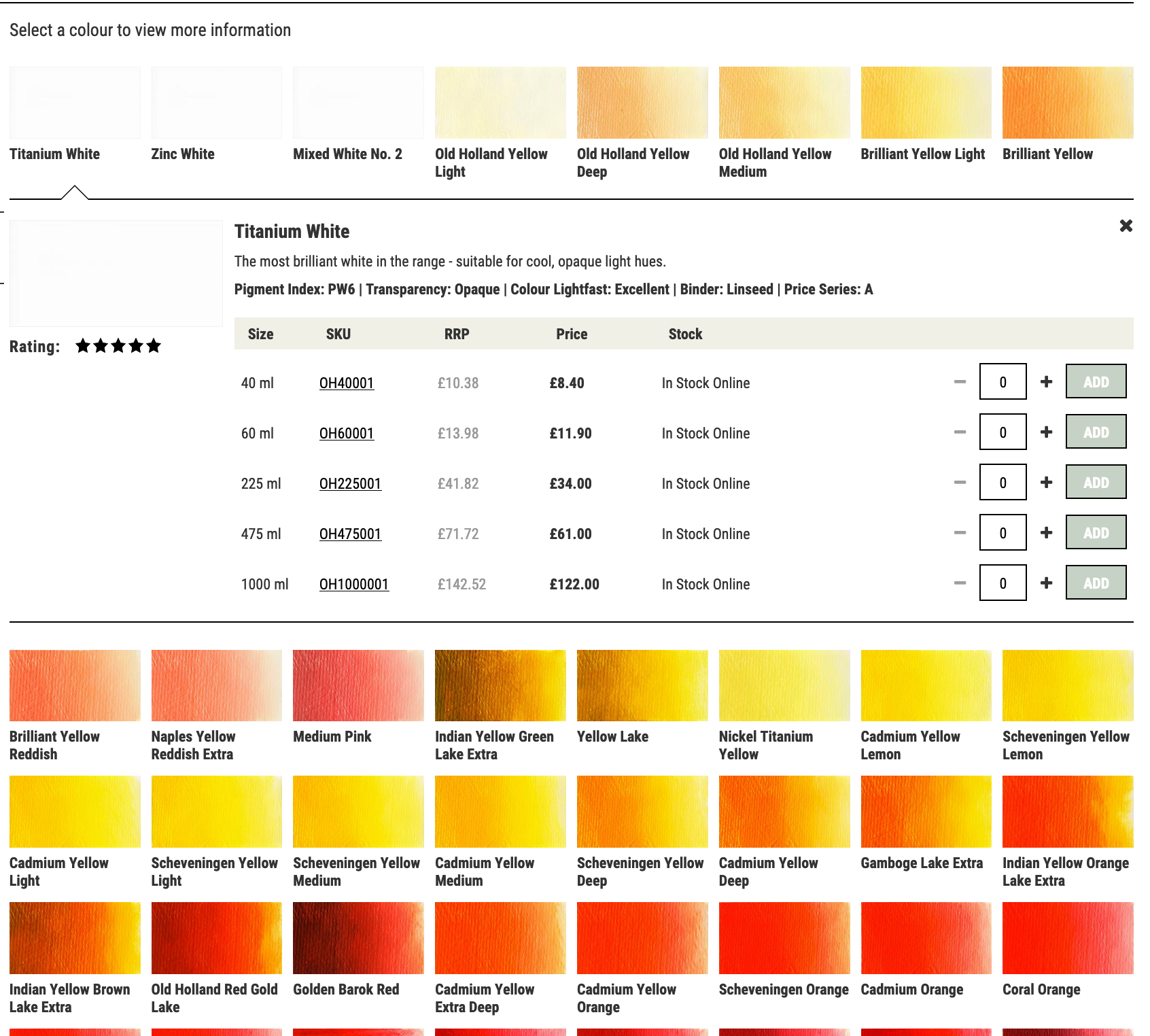The height and width of the screenshot is (1036, 1150).
Task: Select the Old Holland Yellow Deep swatch
Action: (x=642, y=103)
